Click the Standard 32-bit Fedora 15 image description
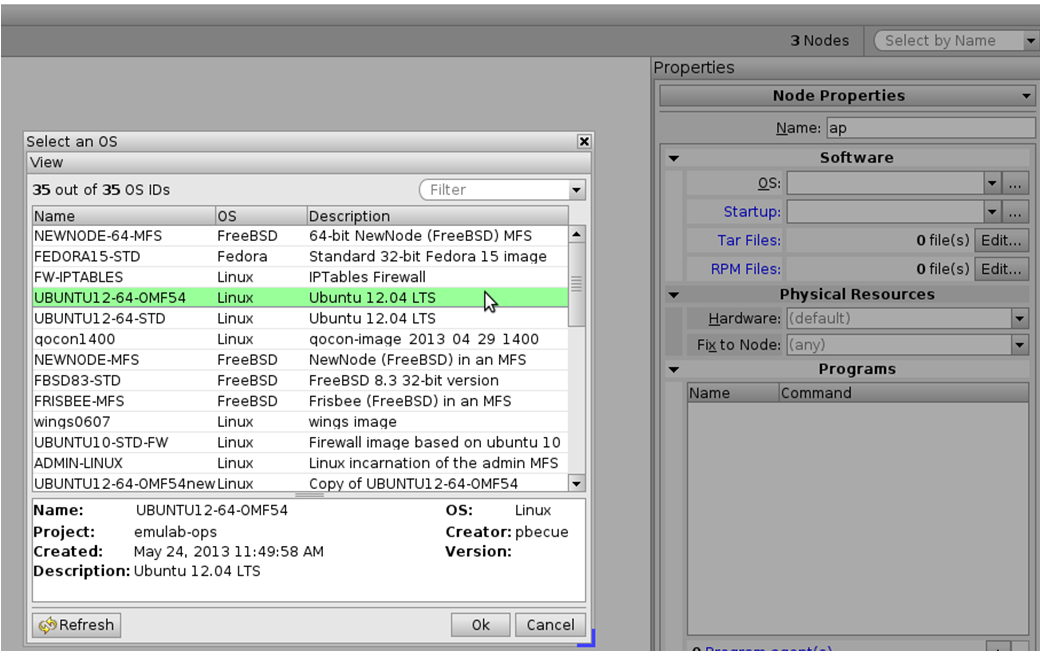Viewport: 1041px width, 652px height. pos(428,256)
